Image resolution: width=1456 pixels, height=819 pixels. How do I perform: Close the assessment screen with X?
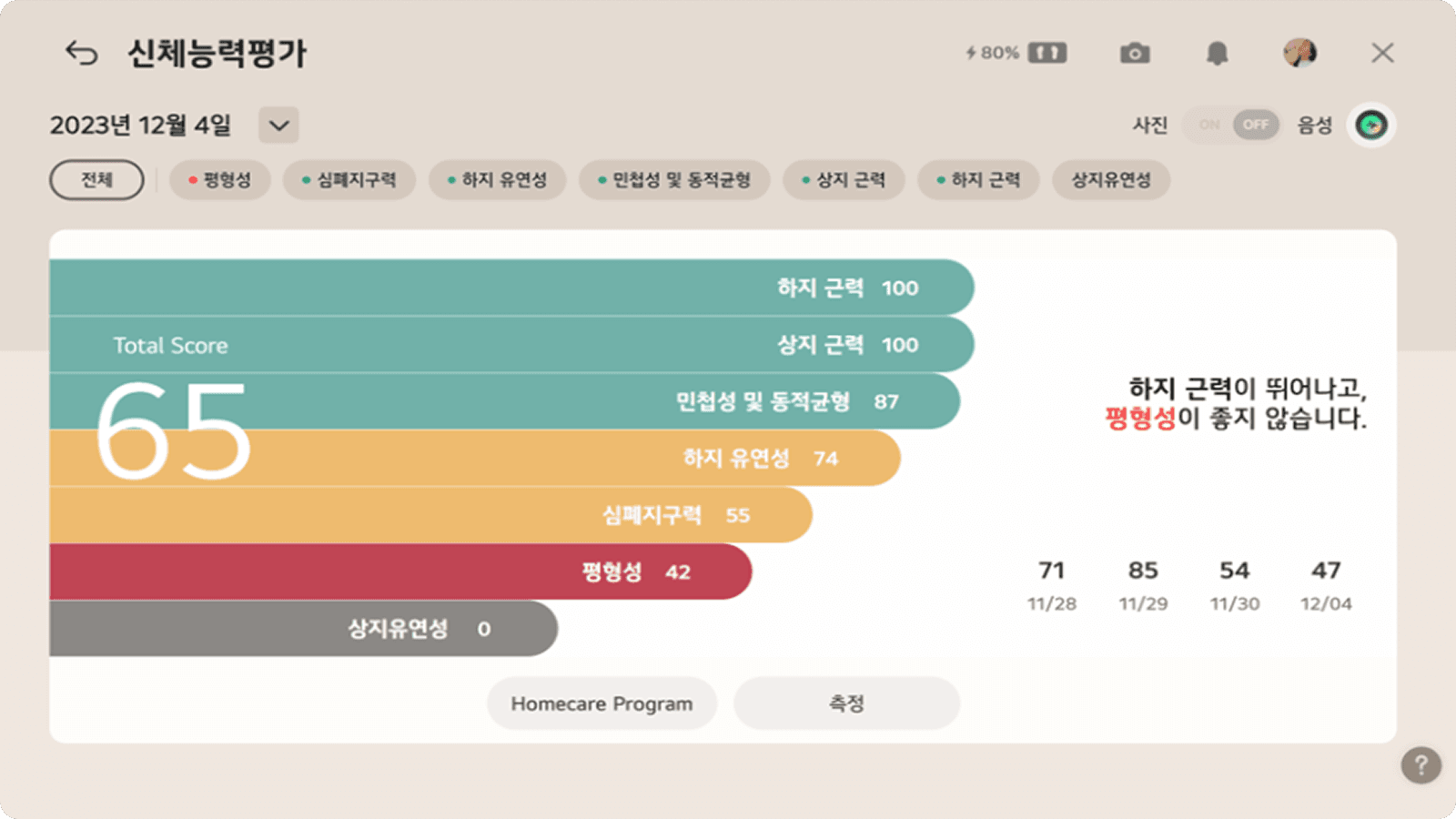pos(1382,54)
